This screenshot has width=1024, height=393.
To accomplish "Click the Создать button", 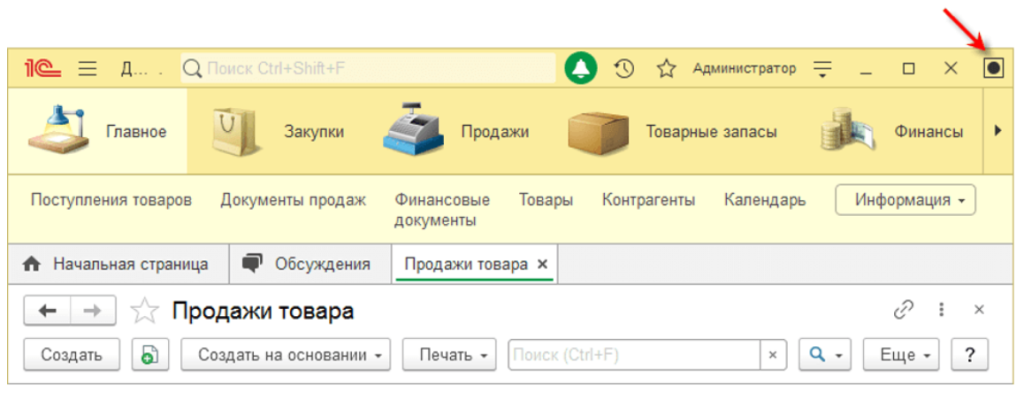I will click(72, 354).
